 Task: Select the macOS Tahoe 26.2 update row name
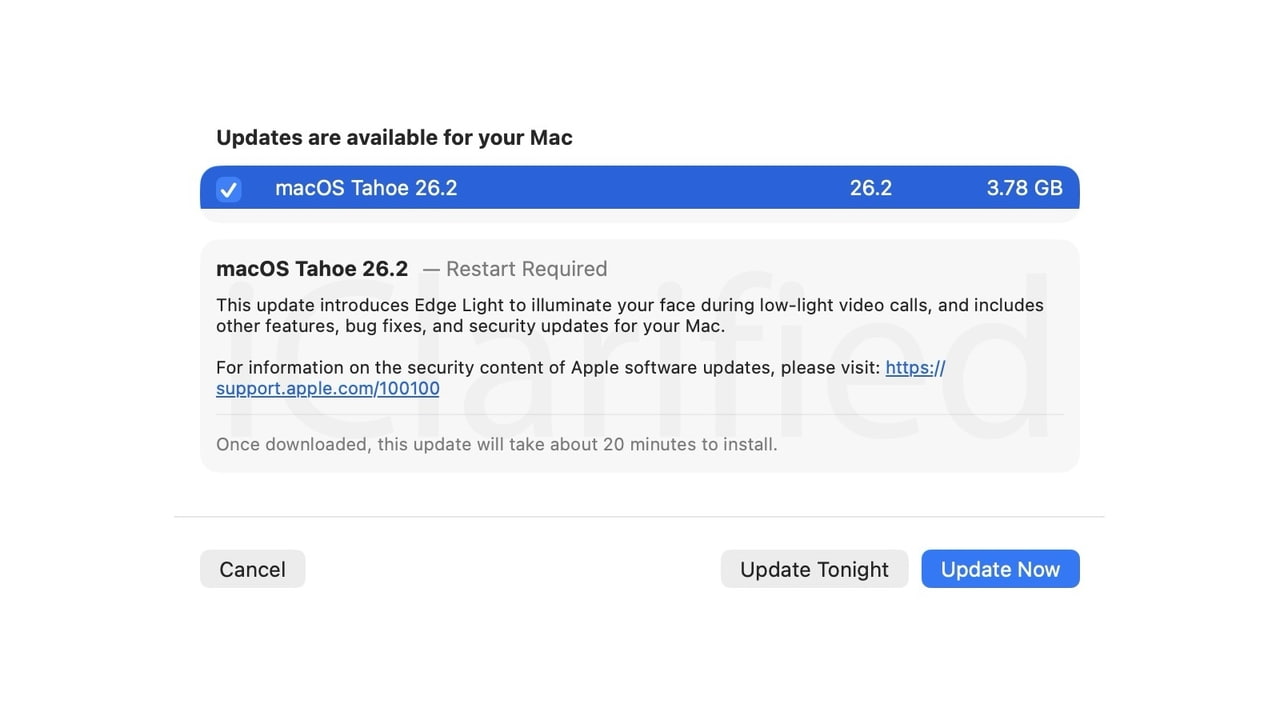(x=366, y=188)
